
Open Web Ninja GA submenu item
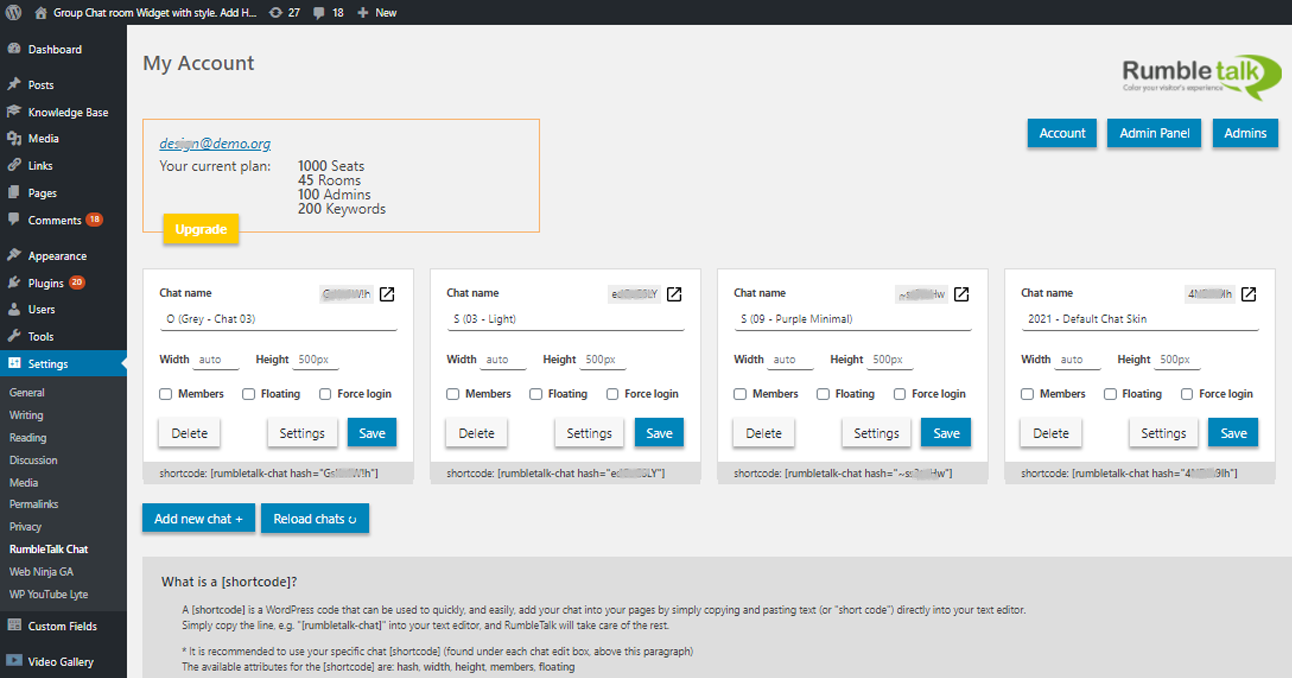[x=41, y=572]
